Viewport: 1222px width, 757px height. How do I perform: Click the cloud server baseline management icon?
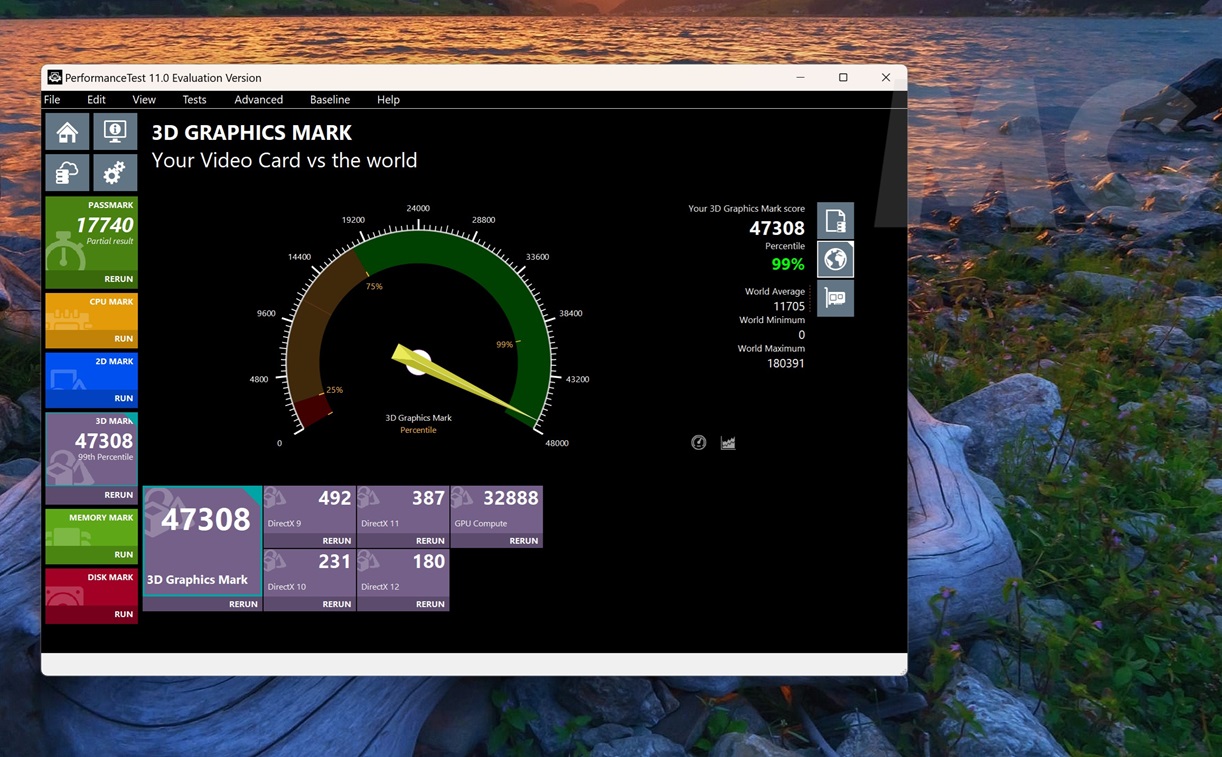67,173
